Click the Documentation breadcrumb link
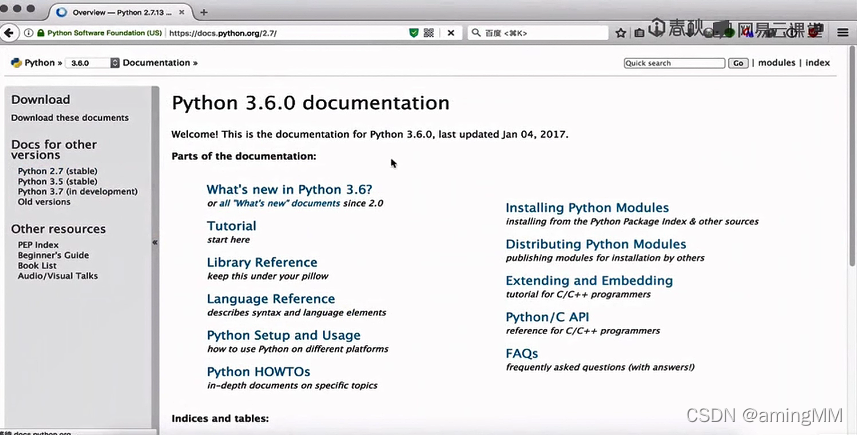The height and width of the screenshot is (435, 857). (x=156, y=63)
